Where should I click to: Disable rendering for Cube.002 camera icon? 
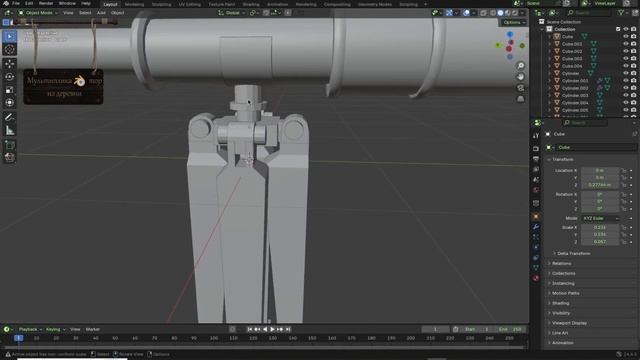pyautogui.click(x=633, y=51)
